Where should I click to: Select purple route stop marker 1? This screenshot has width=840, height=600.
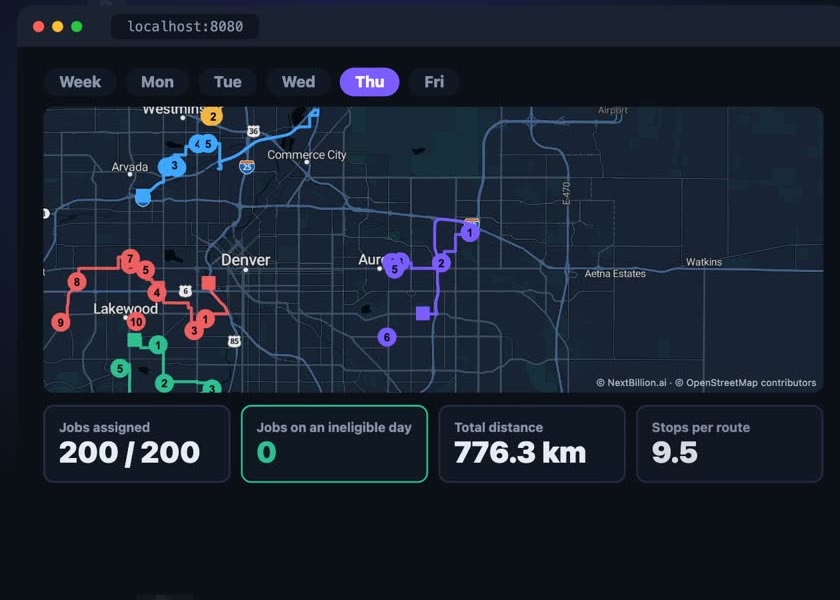470,232
